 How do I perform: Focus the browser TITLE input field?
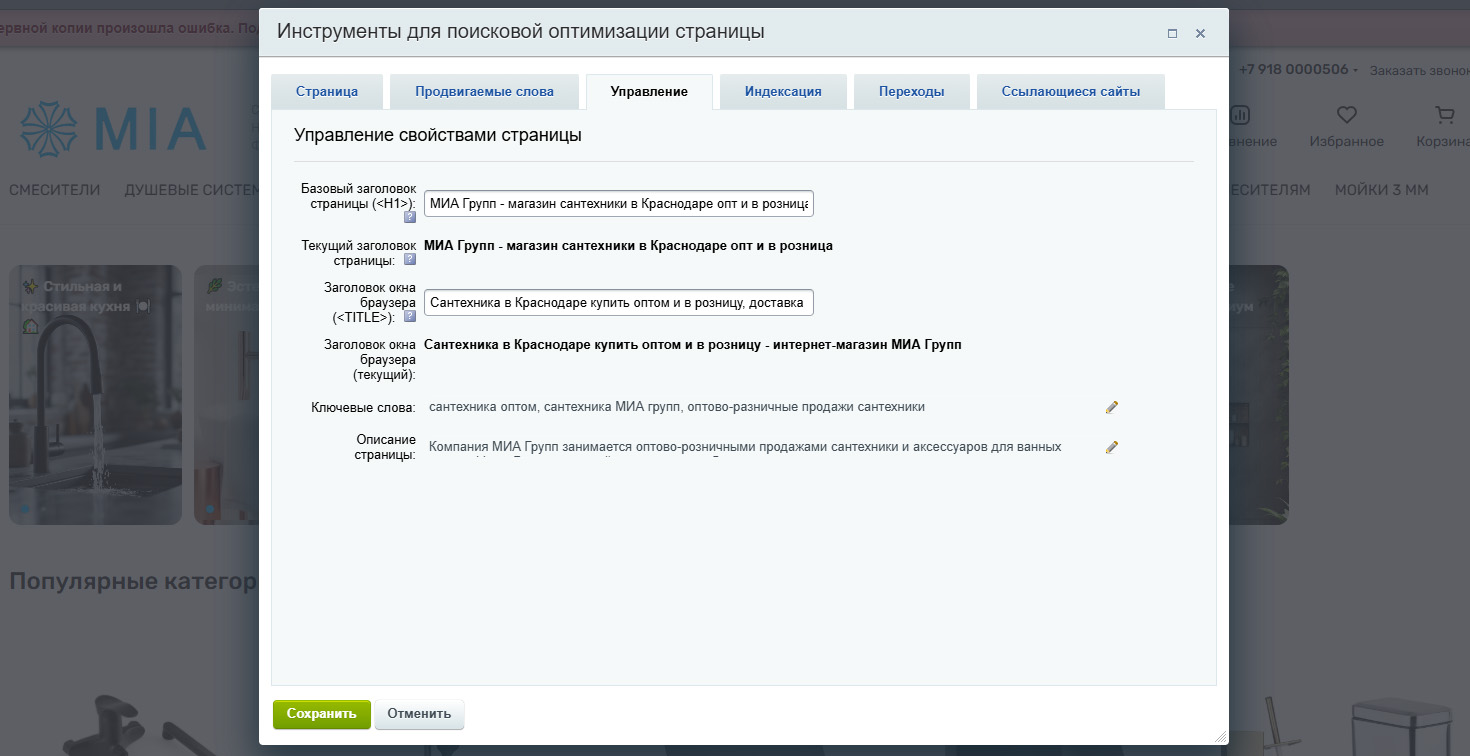[619, 302]
